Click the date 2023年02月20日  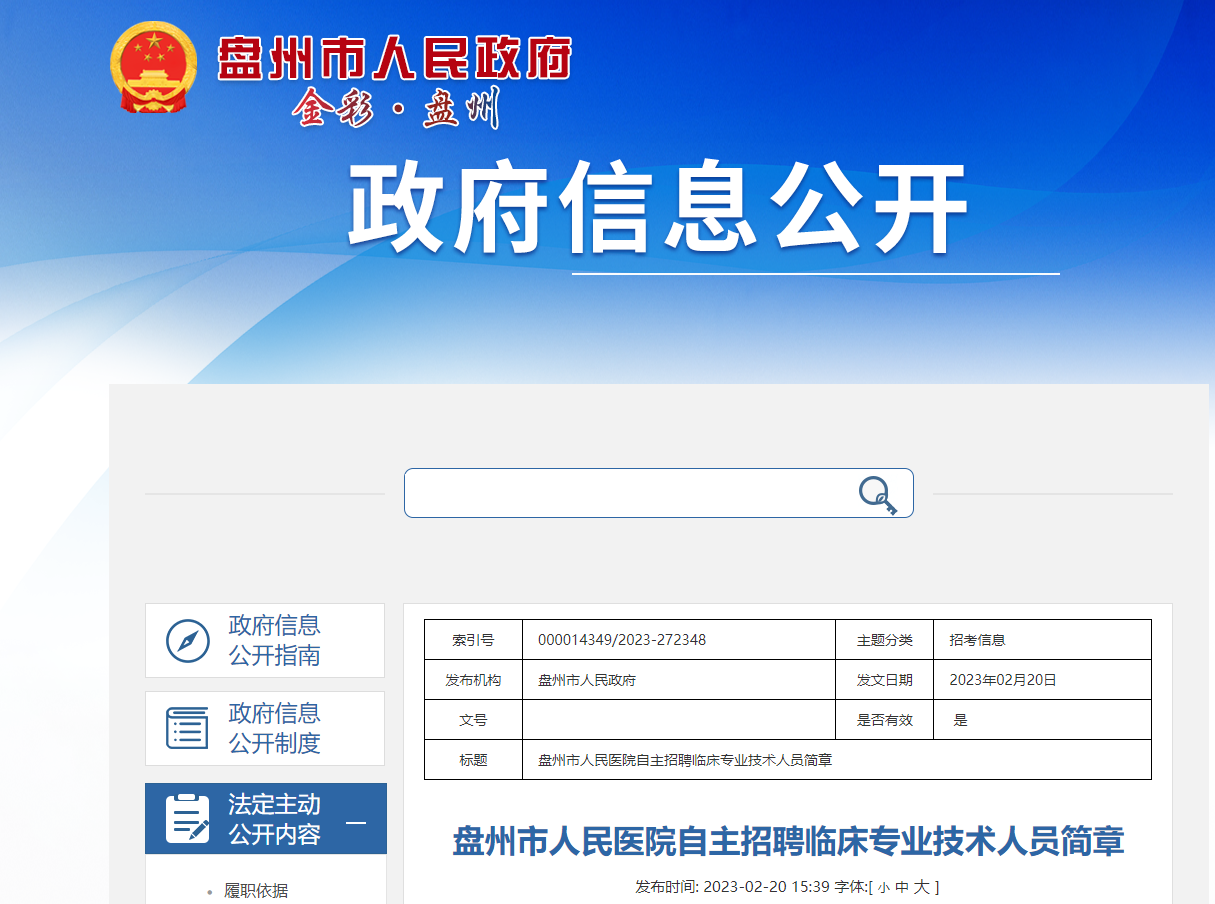click(1003, 680)
